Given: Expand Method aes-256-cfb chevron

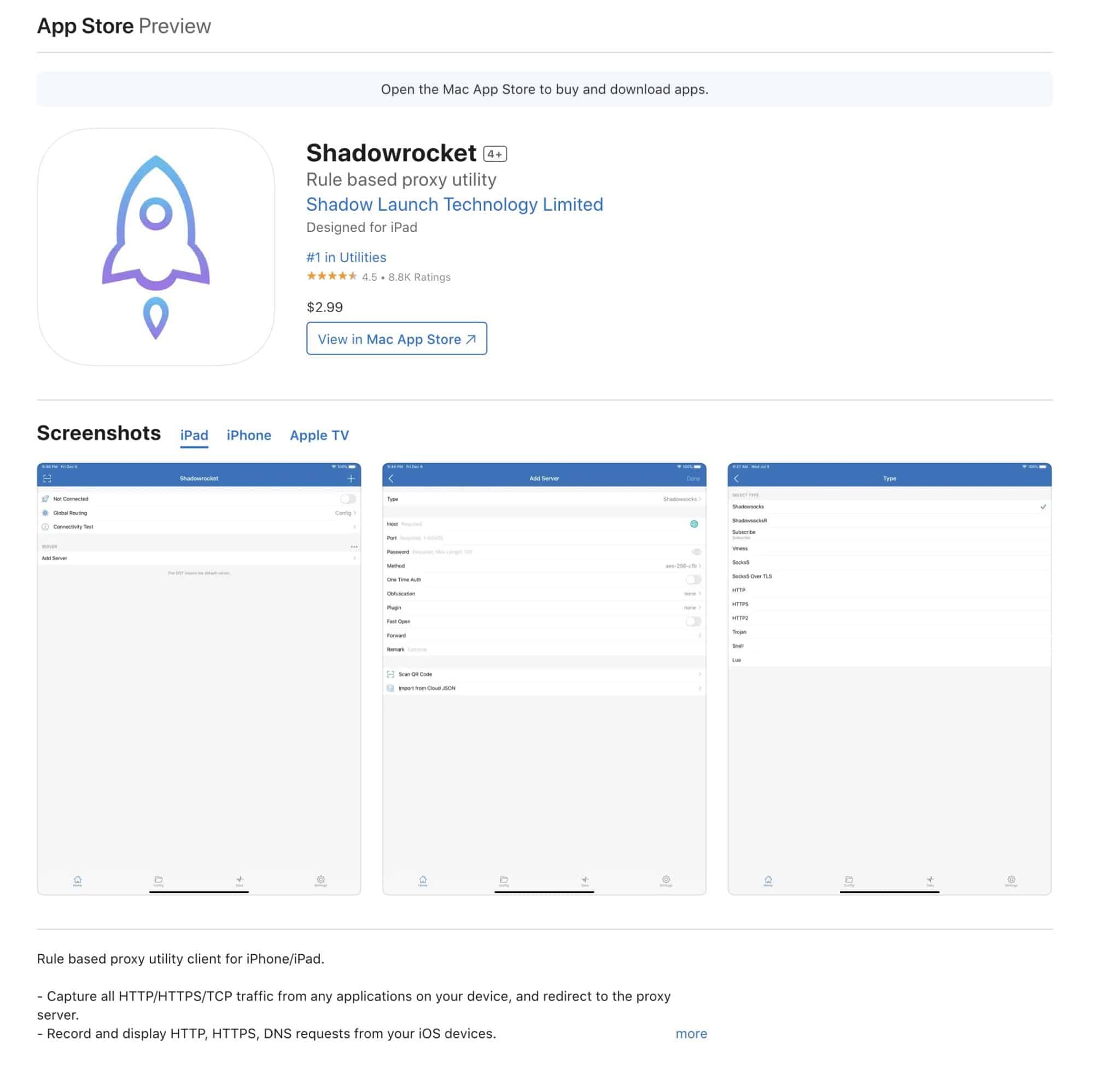Looking at the screenshot, I should point(699,566).
